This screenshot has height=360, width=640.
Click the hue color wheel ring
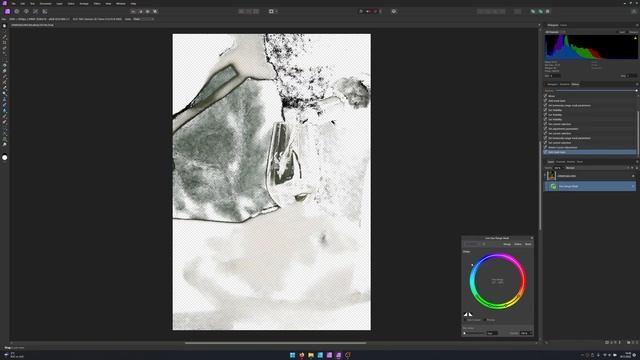click(x=498, y=281)
